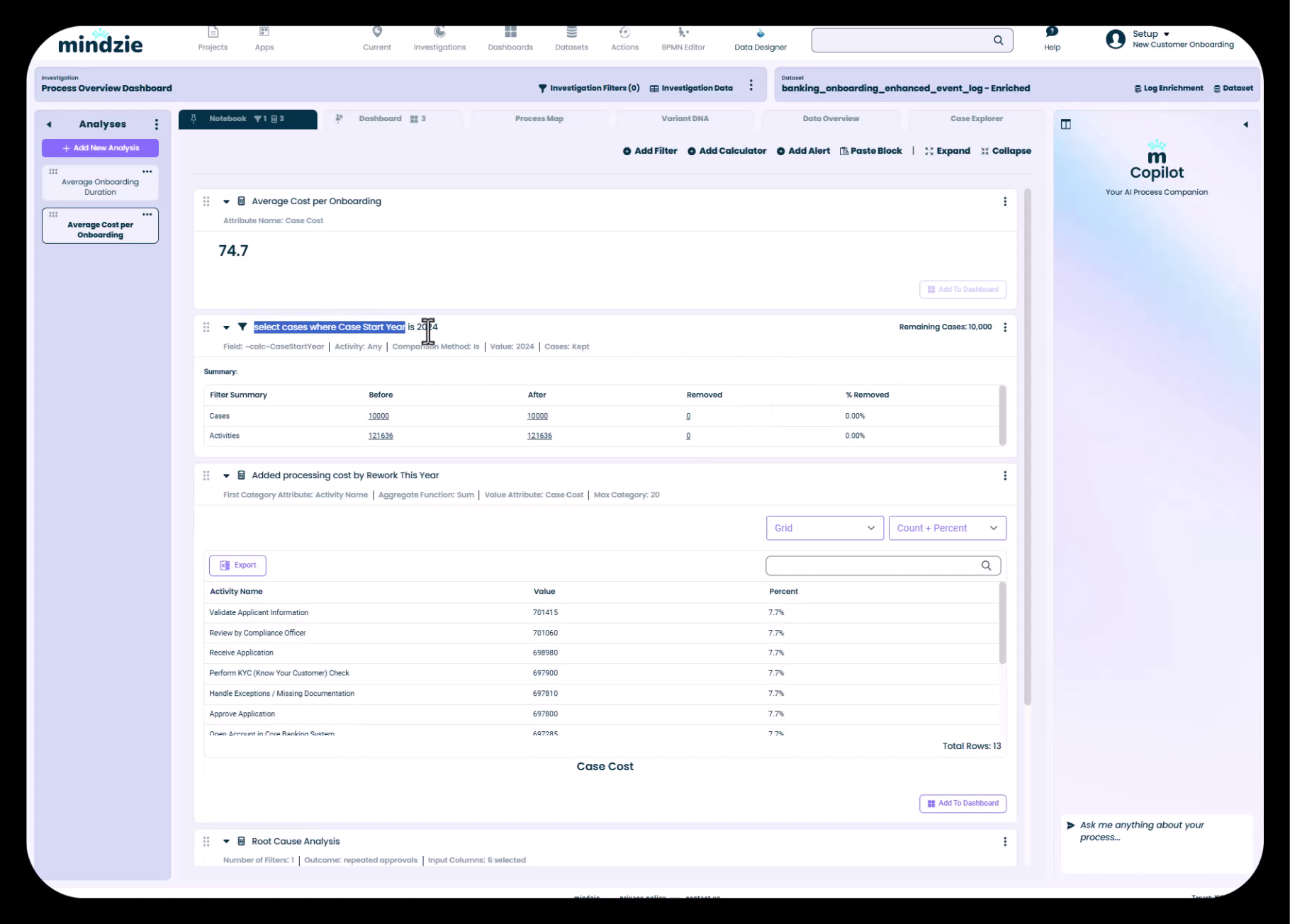Screen dimensions: 1290x924
Task: Collapse the Root Cause Analysis block
Action: pos(226,842)
